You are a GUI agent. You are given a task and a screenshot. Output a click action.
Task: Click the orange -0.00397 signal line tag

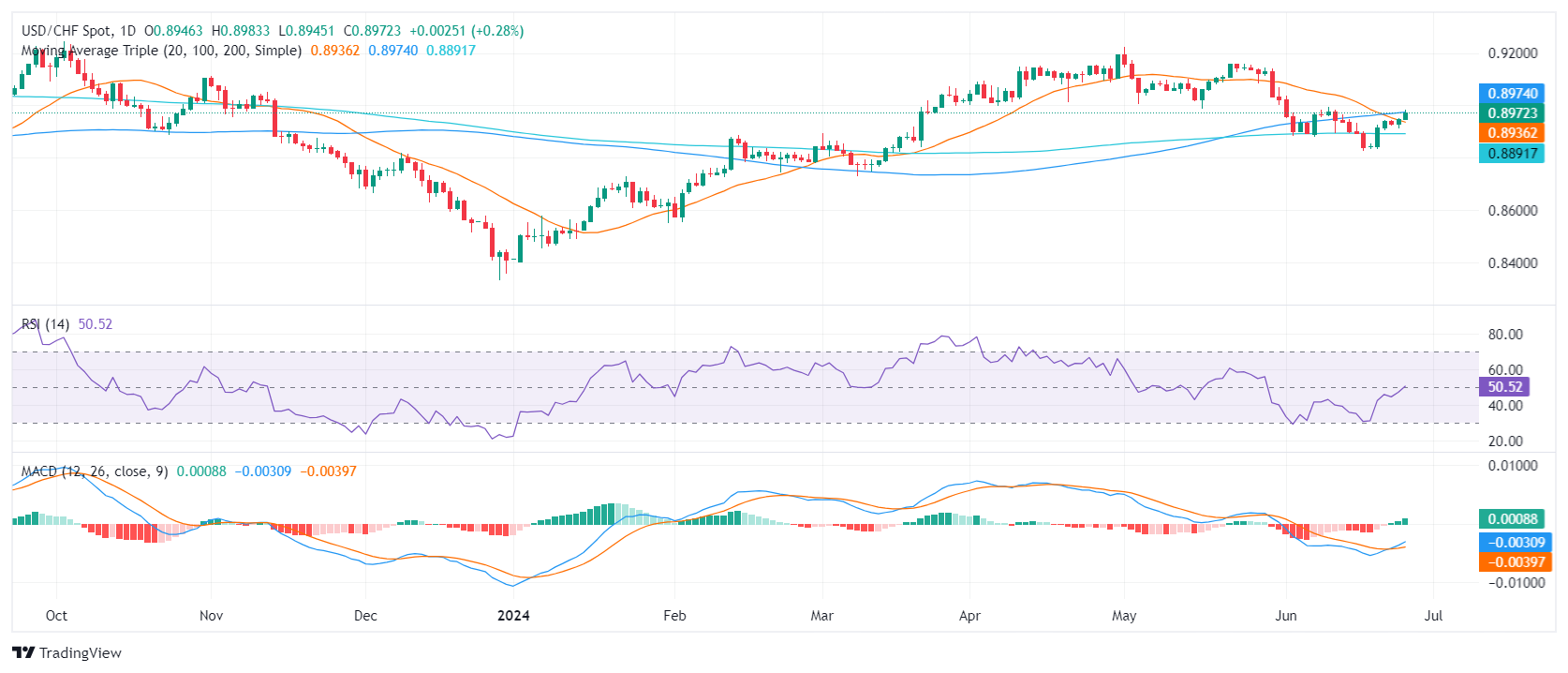(1513, 562)
